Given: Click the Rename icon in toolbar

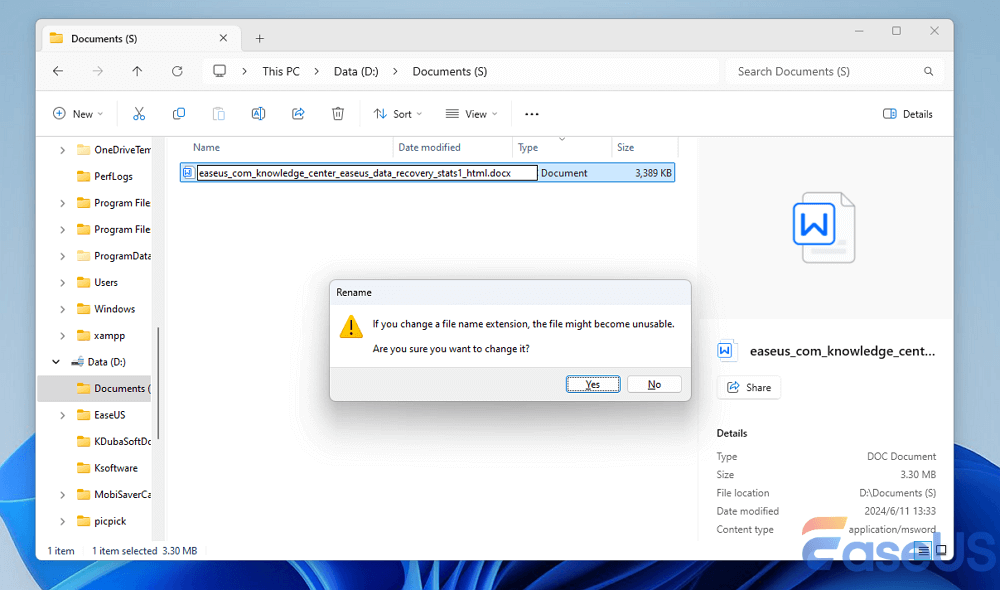Looking at the screenshot, I should (x=258, y=114).
